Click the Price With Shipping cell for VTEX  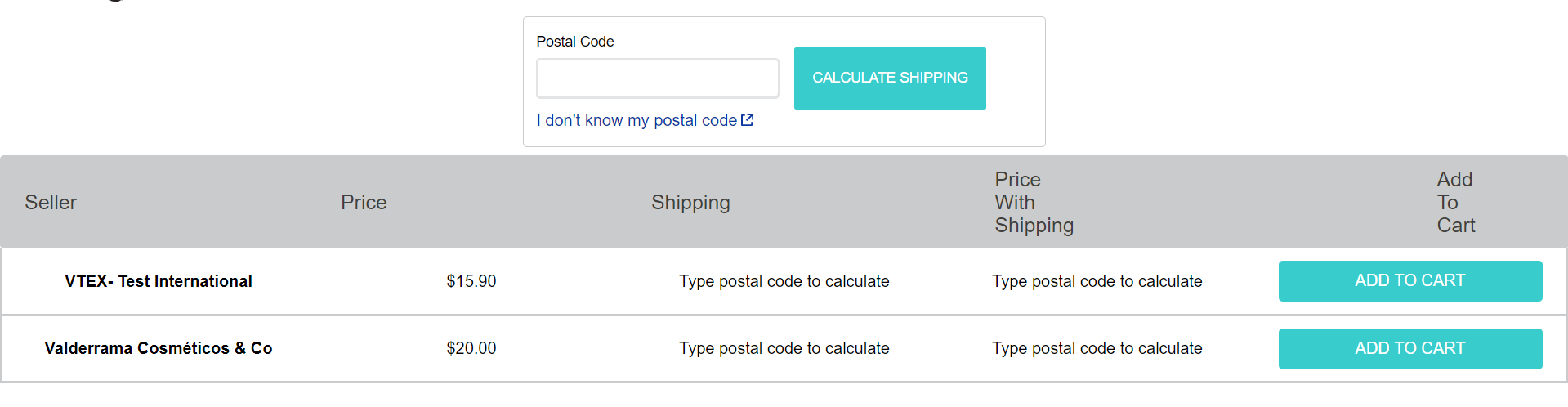click(1097, 281)
